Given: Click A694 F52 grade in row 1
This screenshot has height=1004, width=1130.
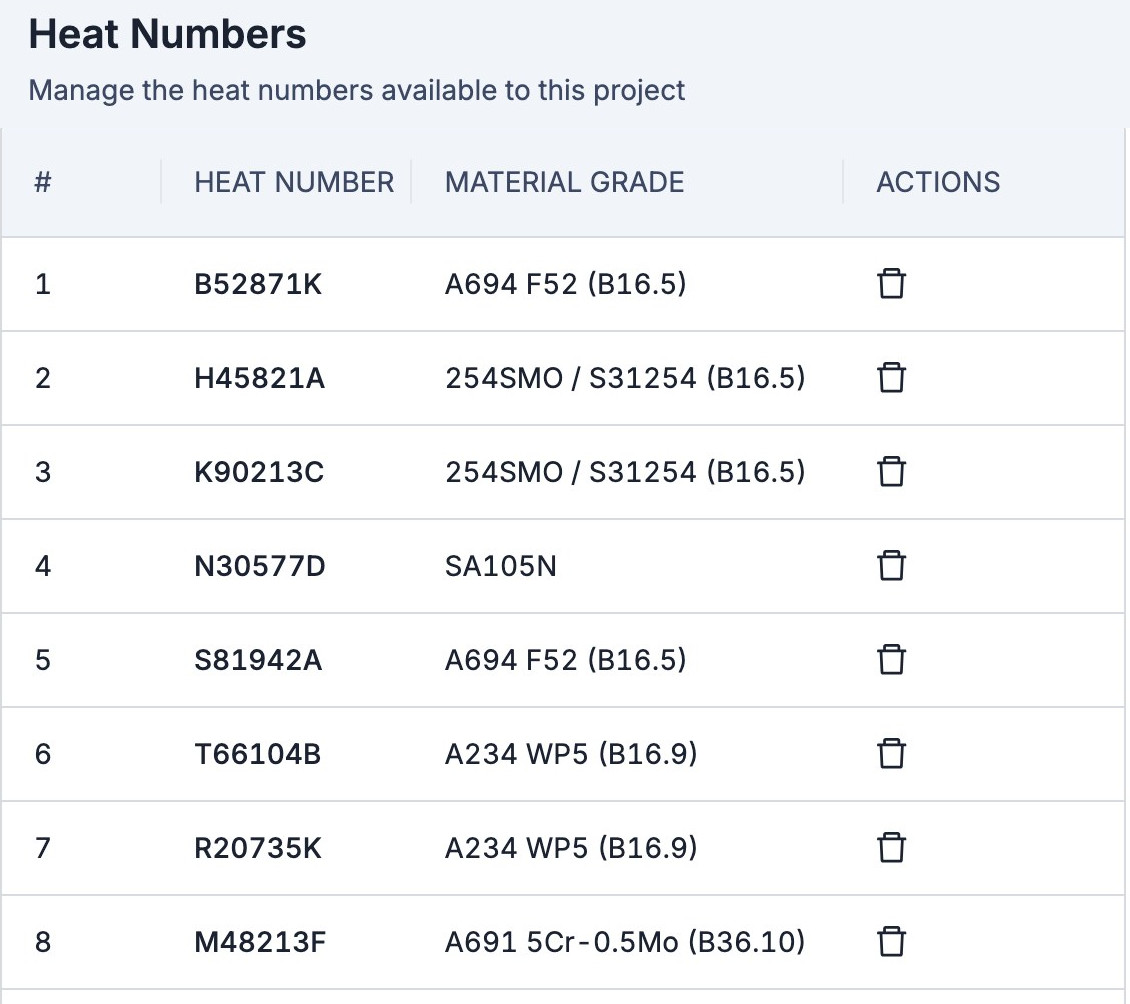Looking at the screenshot, I should pyautogui.click(x=566, y=284).
